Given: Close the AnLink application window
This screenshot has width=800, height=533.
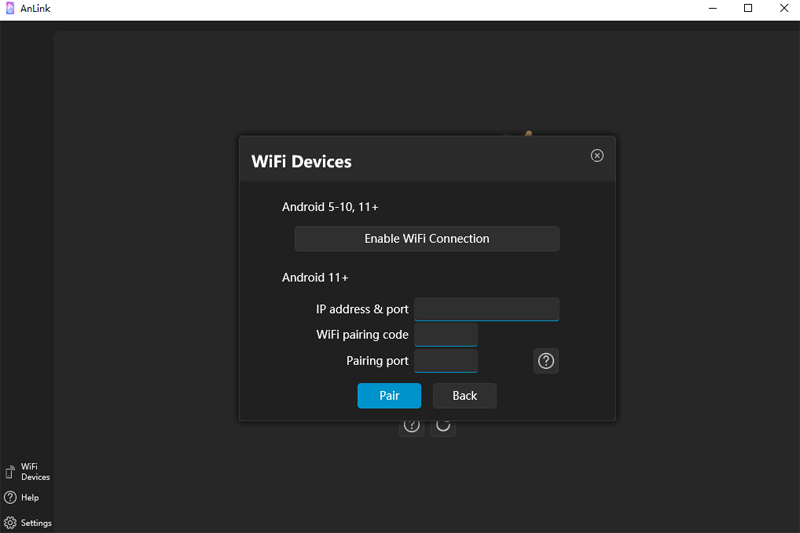Looking at the screenshot, I should [782, 8].
